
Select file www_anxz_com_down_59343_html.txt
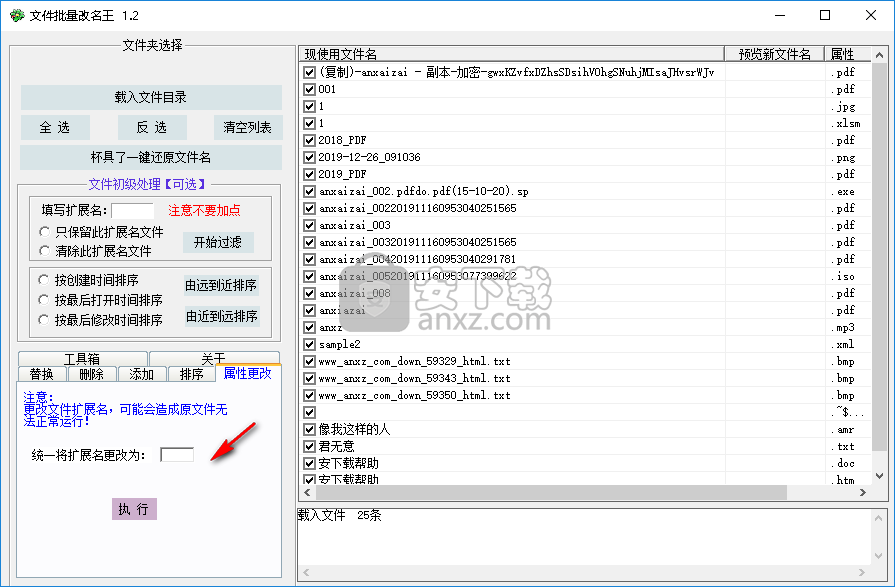pyautogui.click(x=414, y=378)
